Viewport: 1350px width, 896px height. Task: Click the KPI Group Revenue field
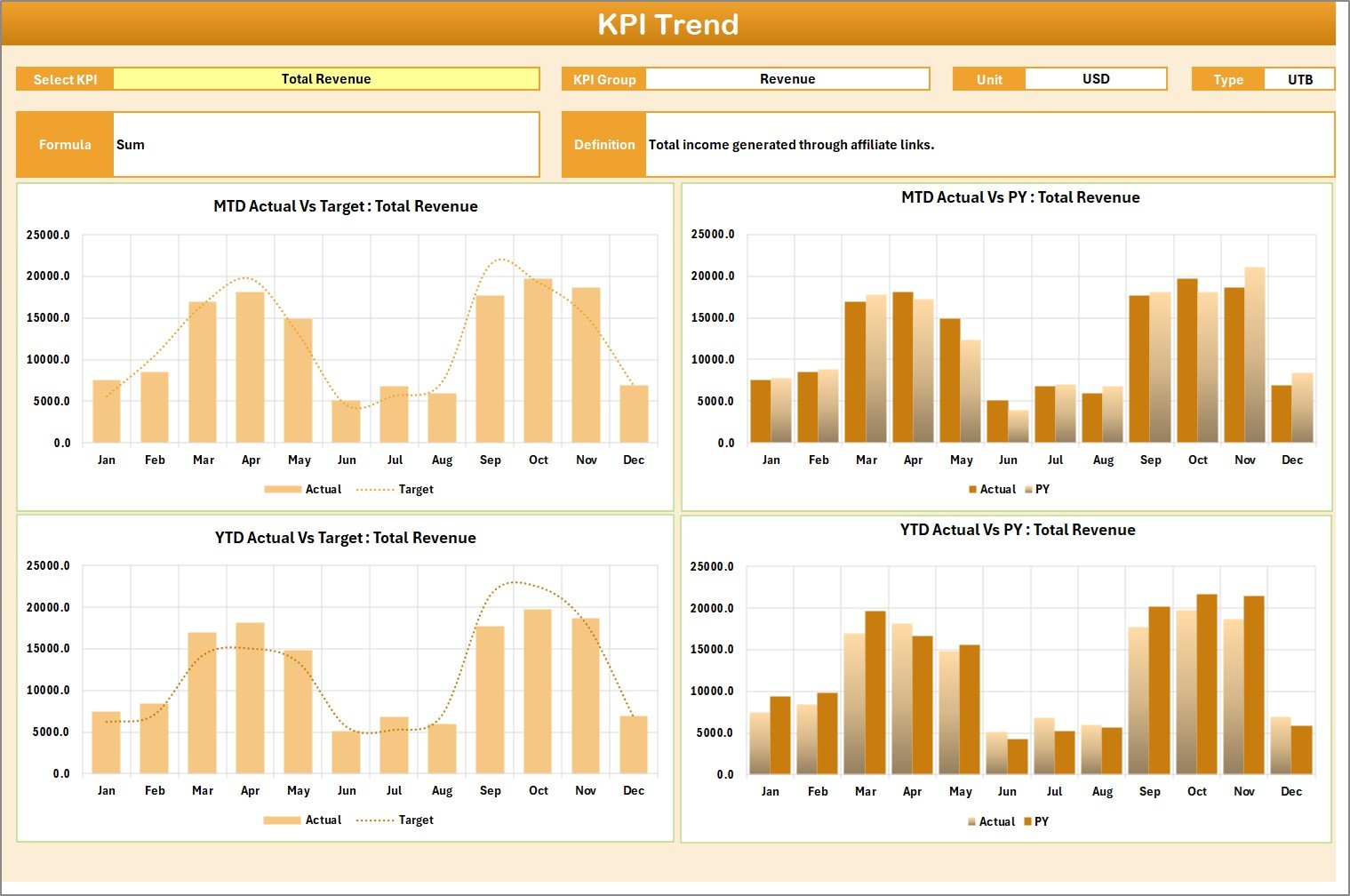pos(787,78)
